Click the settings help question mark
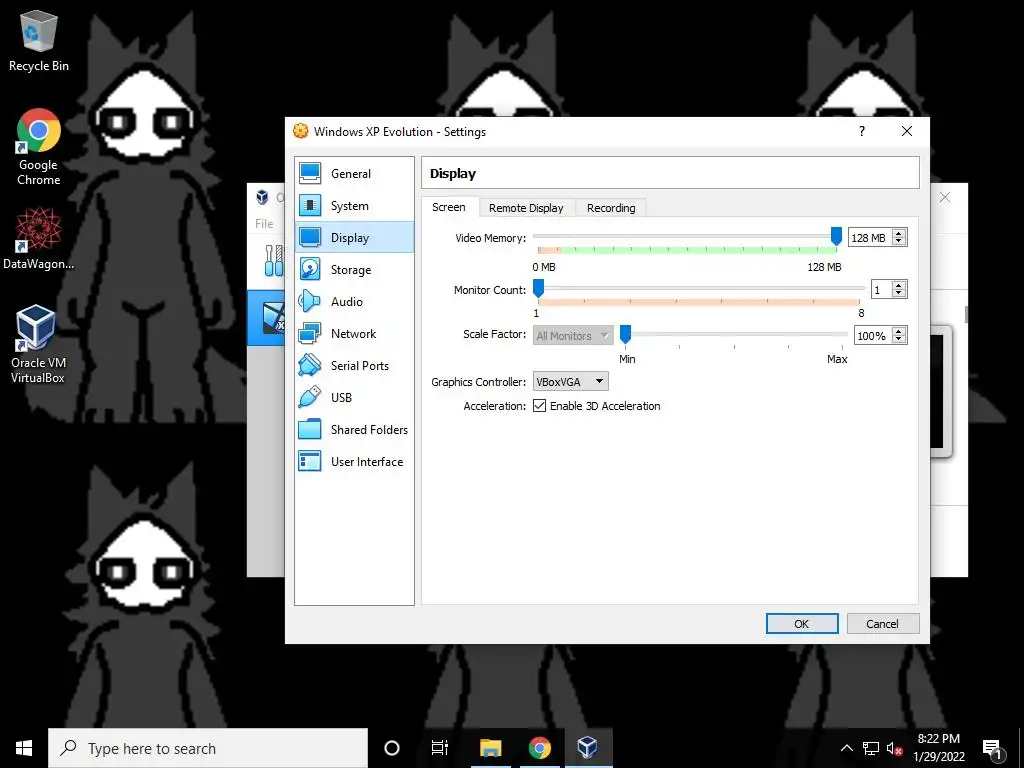The width and height of the screenshot is (1024, 768). pos(862,131)
